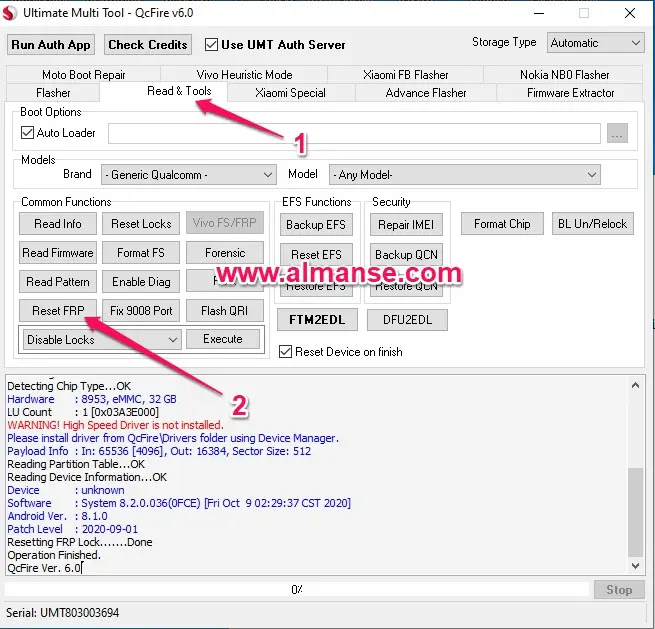Click the loader browse ellipsis button
The width and height of the screenshot is (655, 629).
[617, 133]
